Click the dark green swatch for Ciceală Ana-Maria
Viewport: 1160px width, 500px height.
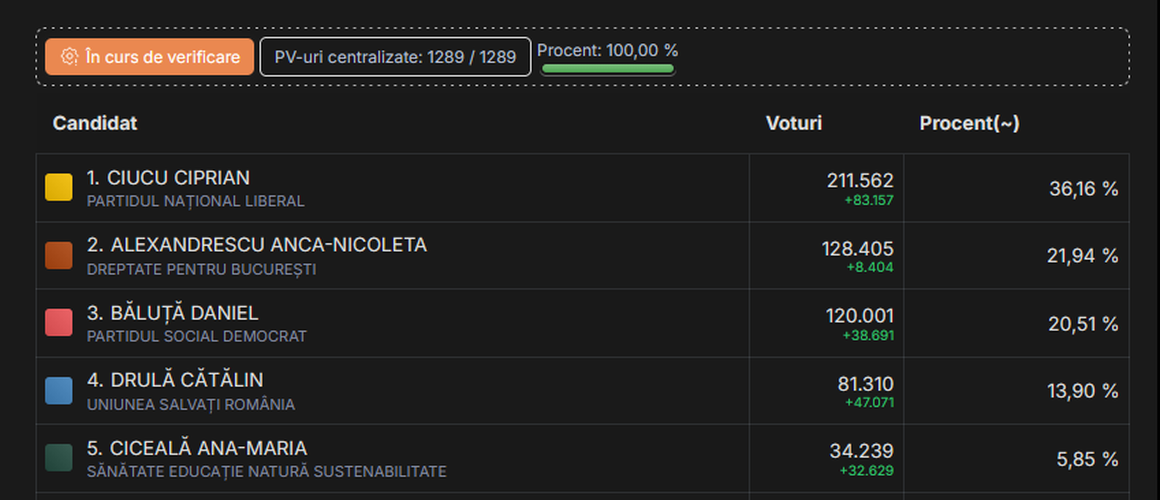click(59, 458)
